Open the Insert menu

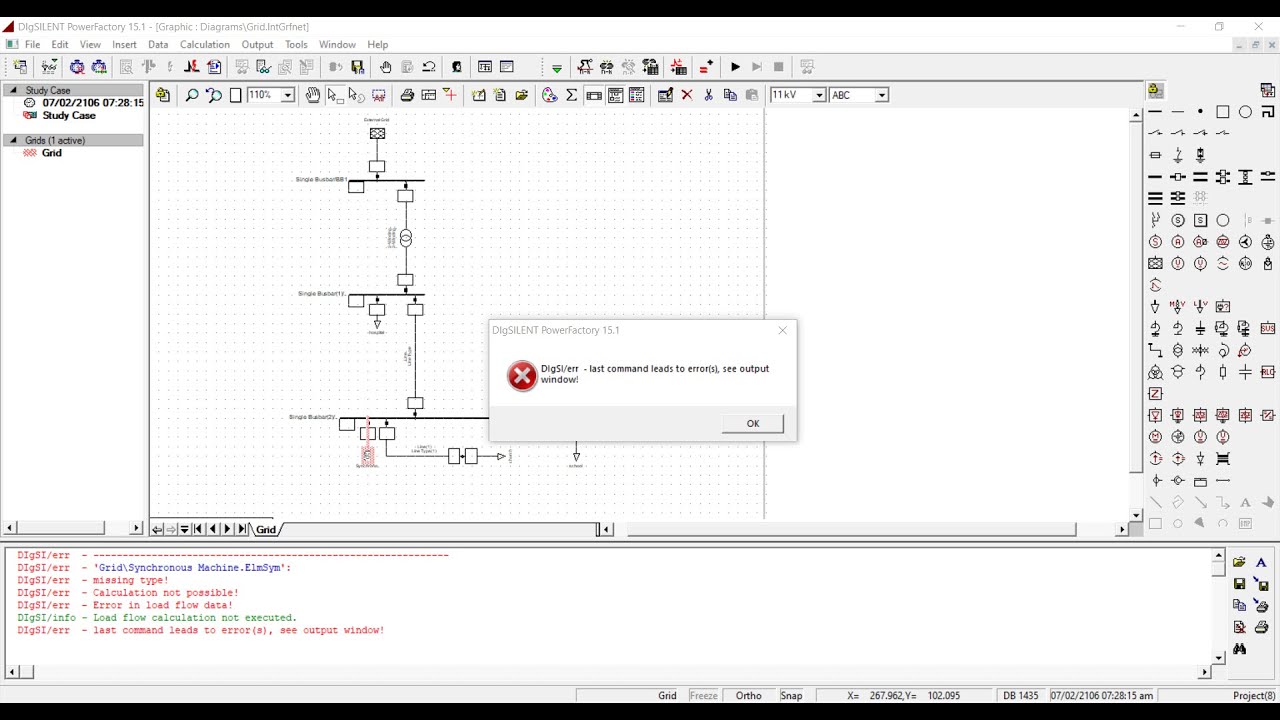(124, 44)
